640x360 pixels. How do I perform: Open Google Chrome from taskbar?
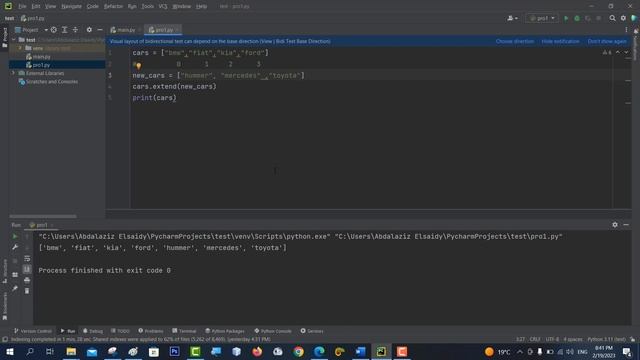pyautogui.click(x=298, y=351)
